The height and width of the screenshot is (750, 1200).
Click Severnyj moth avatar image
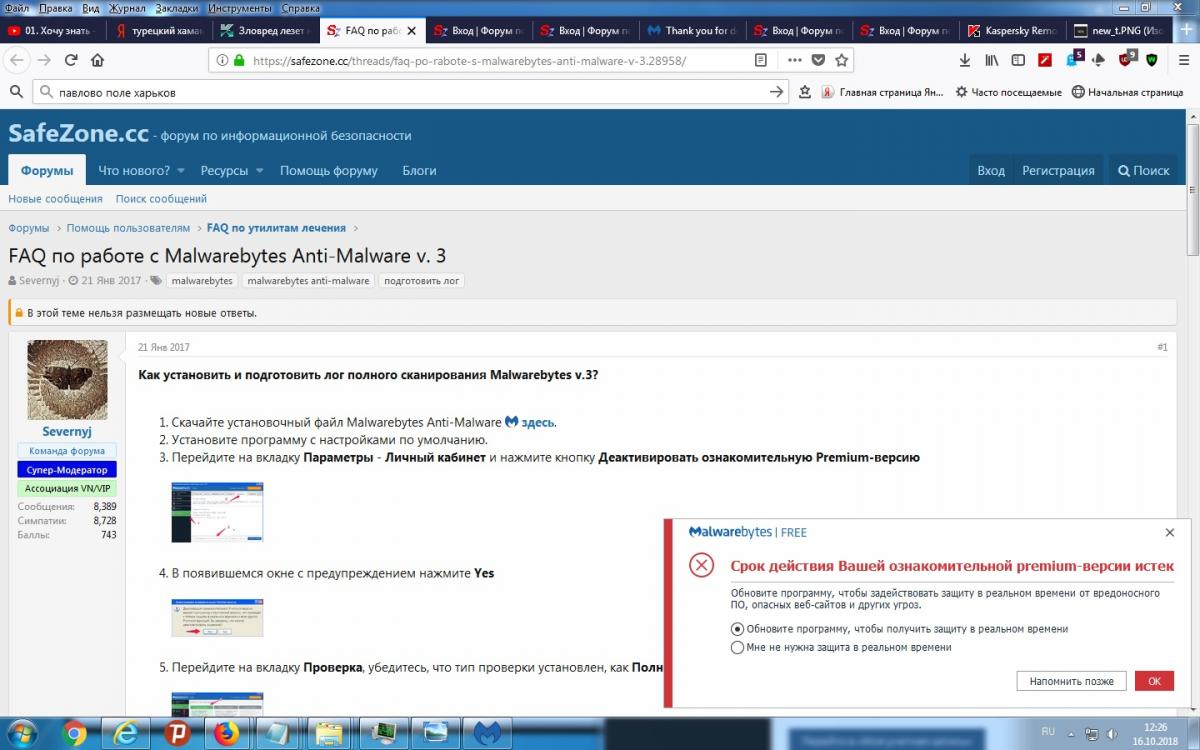point(67,379)
